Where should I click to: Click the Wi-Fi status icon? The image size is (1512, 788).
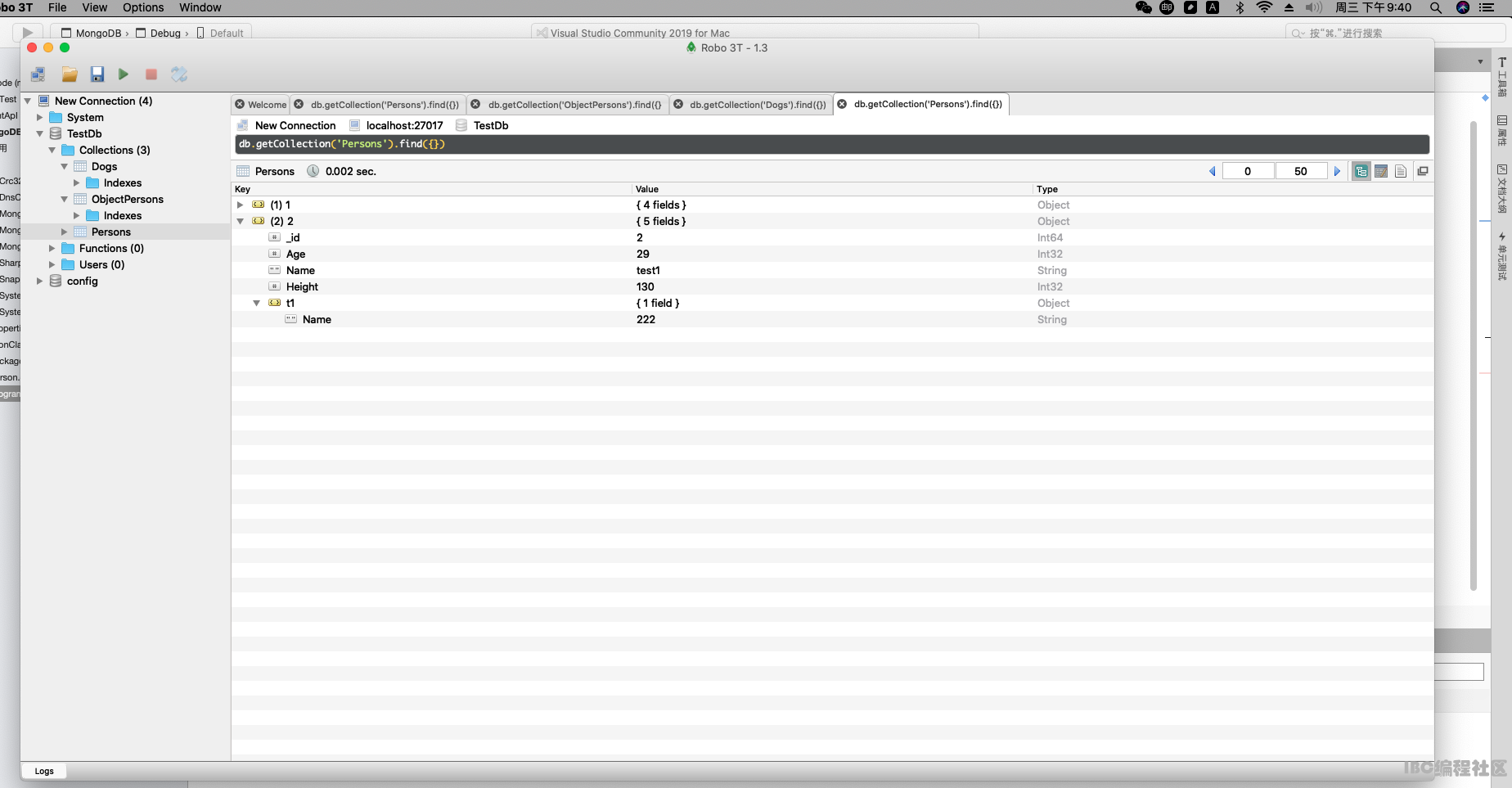click(x=1264, y=7)
